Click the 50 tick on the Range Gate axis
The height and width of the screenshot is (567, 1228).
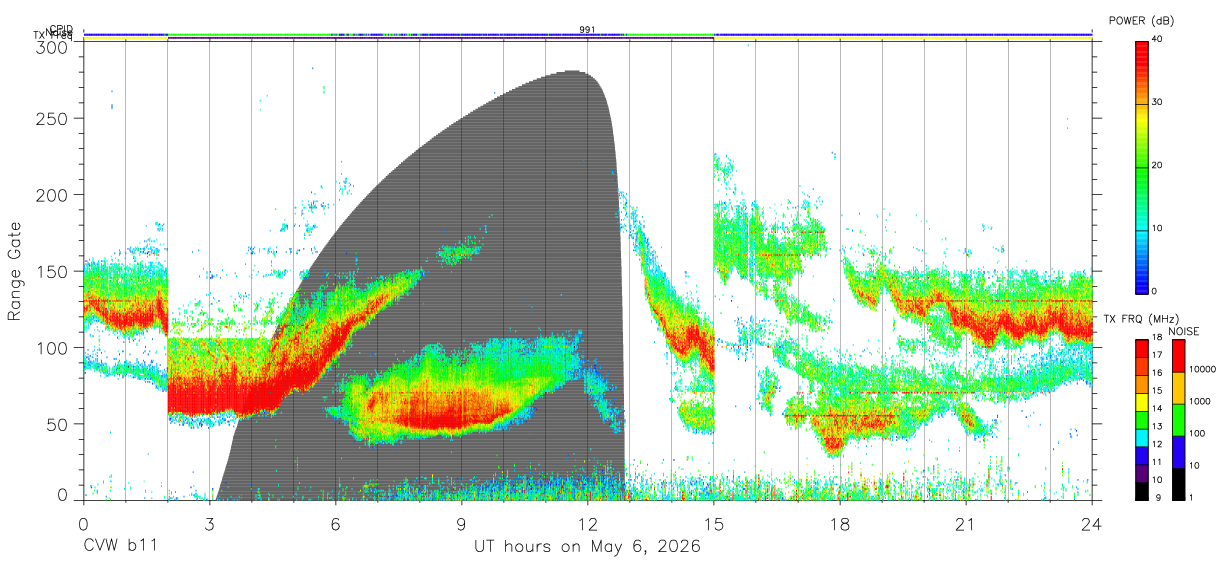click(x=57, y=424)
